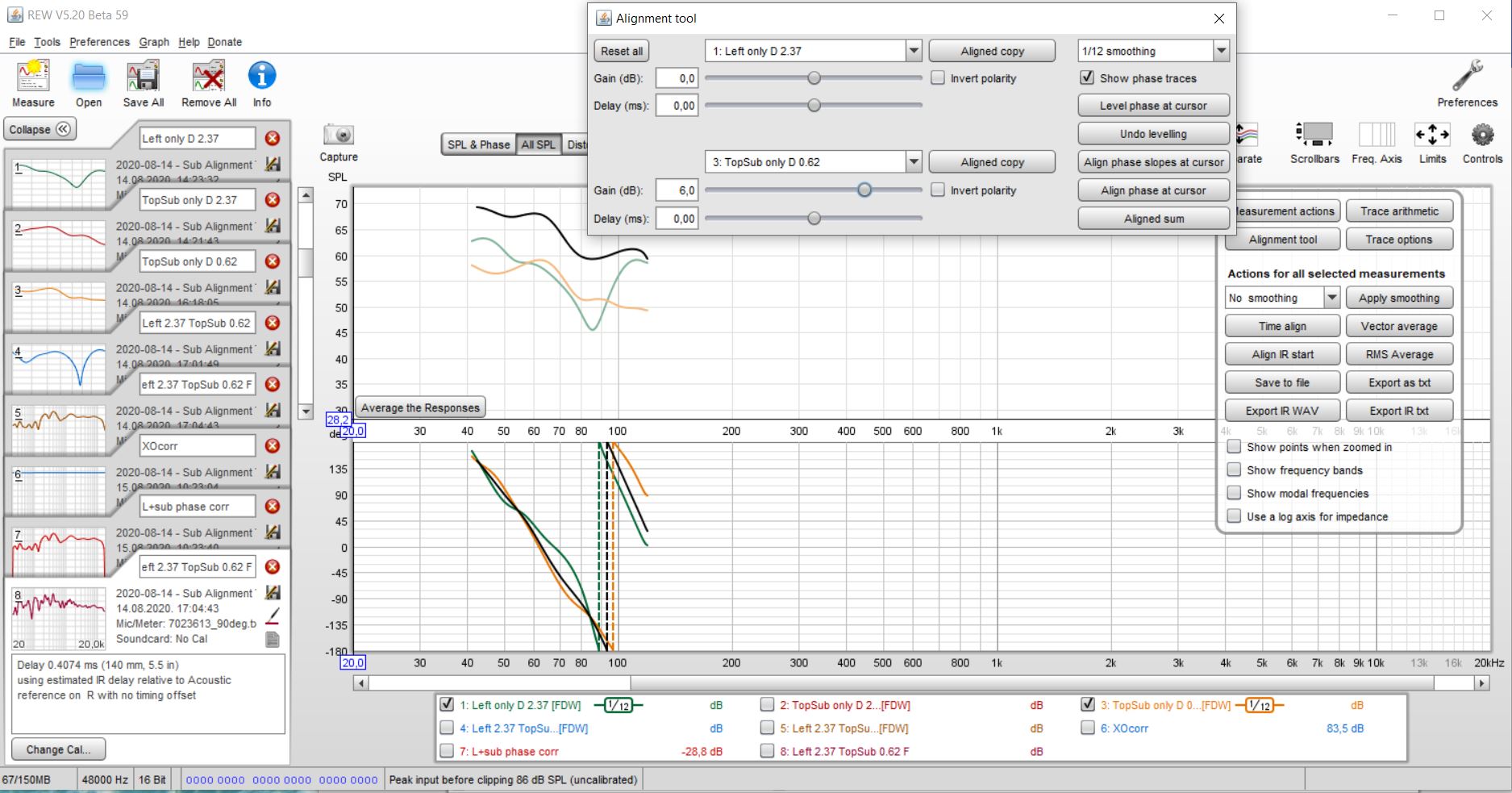1512x793 pixels.
Task: Select thumbnail of measurement 7
Action: (60, 552)
